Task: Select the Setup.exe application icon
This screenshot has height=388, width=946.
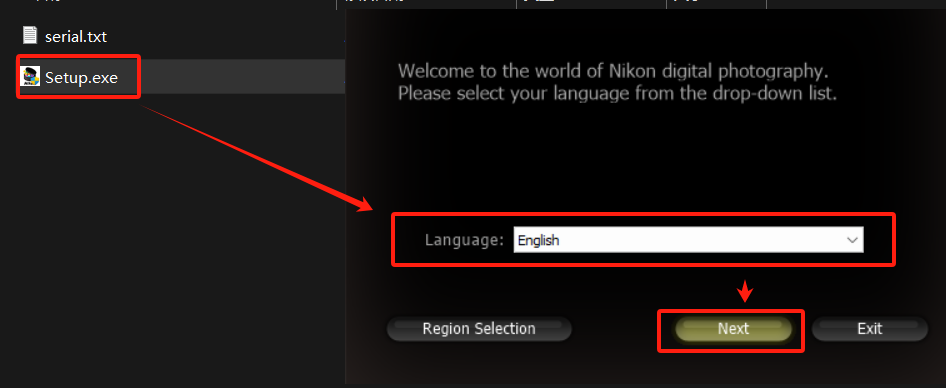Action: [x=30, y=77]
